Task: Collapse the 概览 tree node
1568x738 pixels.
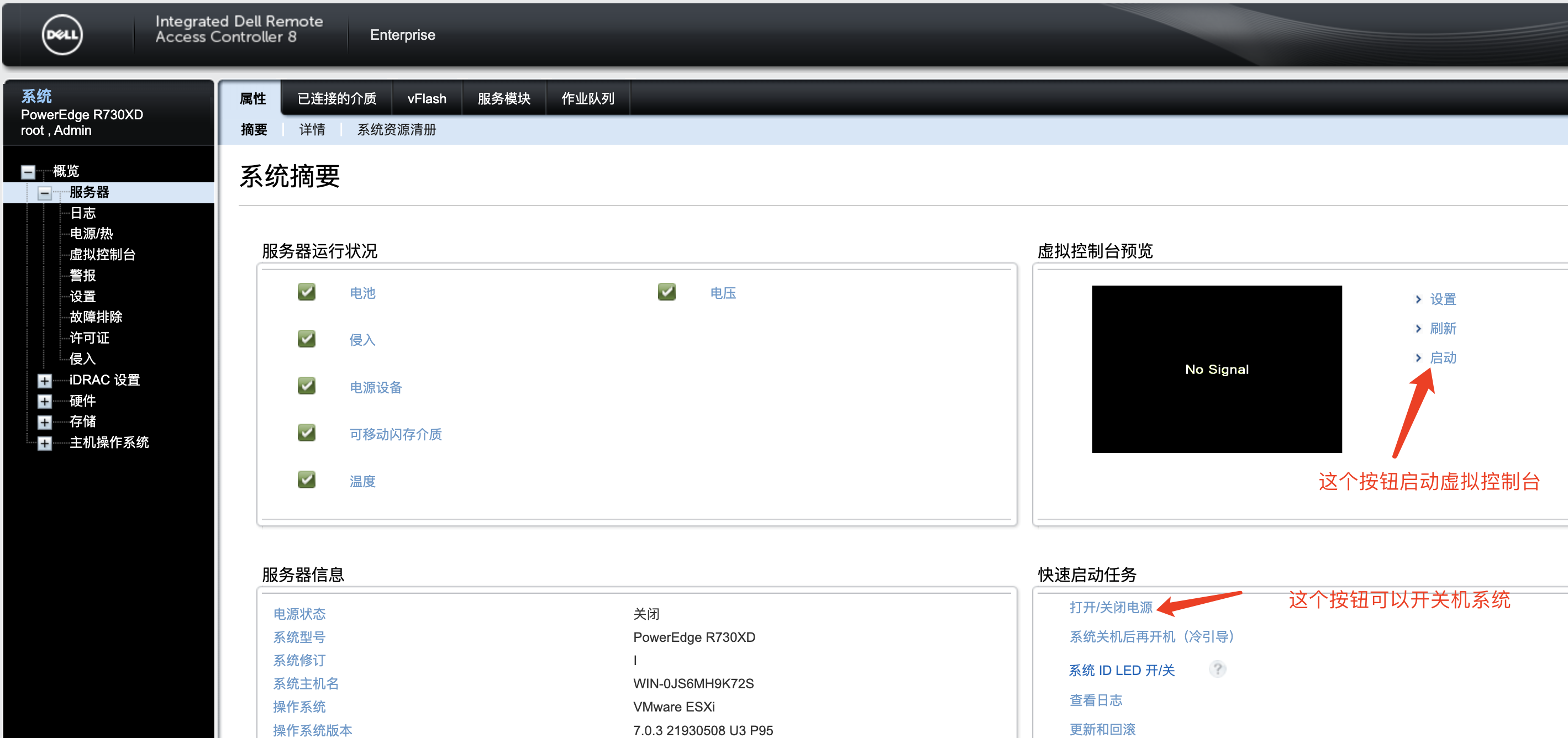Action: [28, 172]
